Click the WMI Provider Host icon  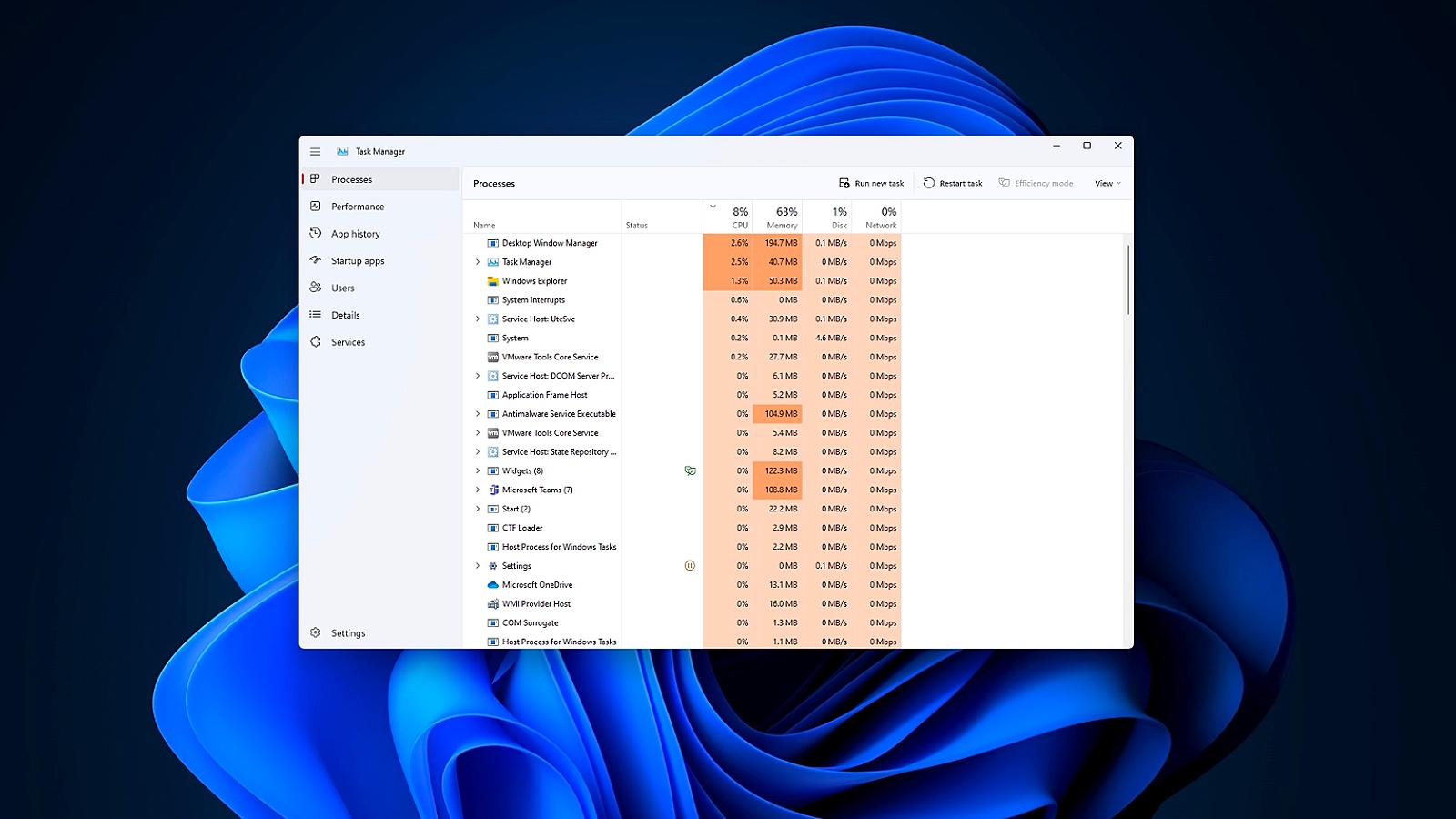coord(492,604)
